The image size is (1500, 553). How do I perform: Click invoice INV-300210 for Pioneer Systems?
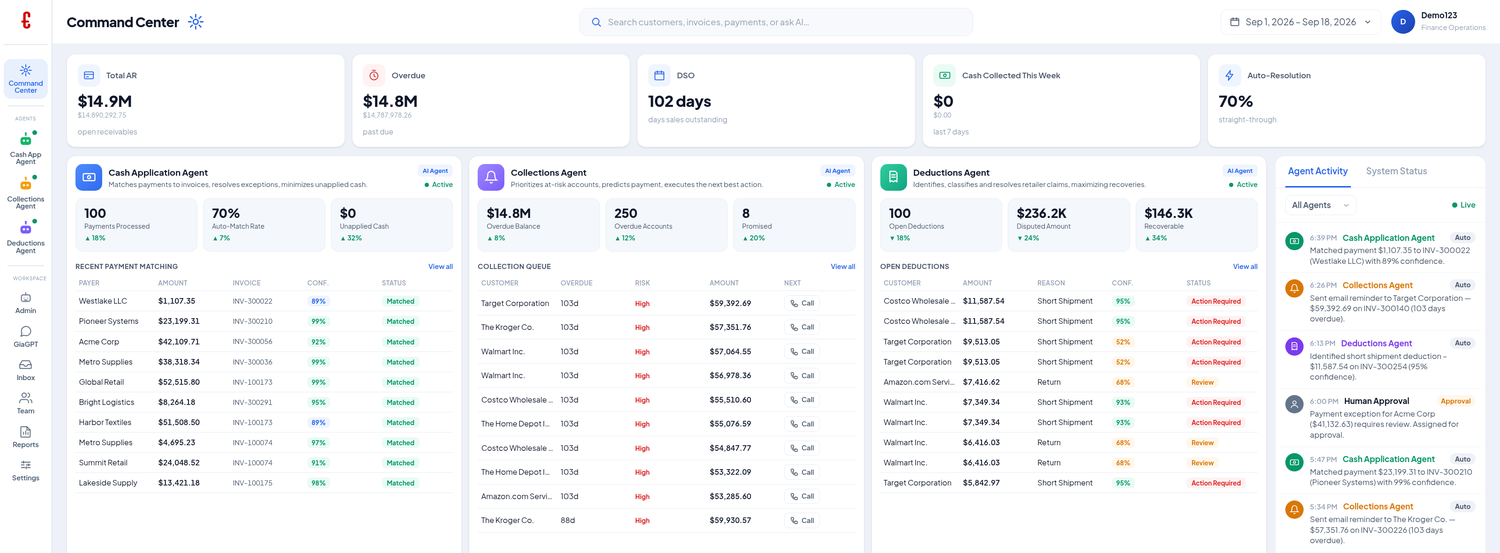[252, 321]
